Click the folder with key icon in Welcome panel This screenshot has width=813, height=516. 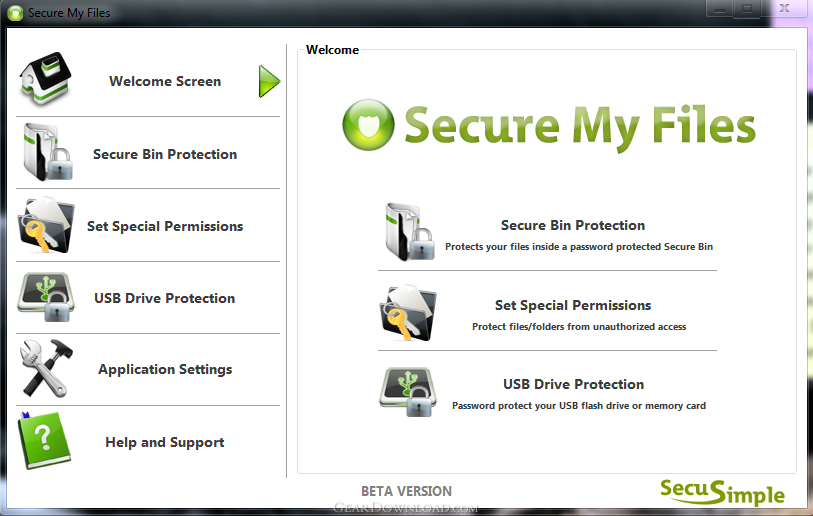(408, 312)
